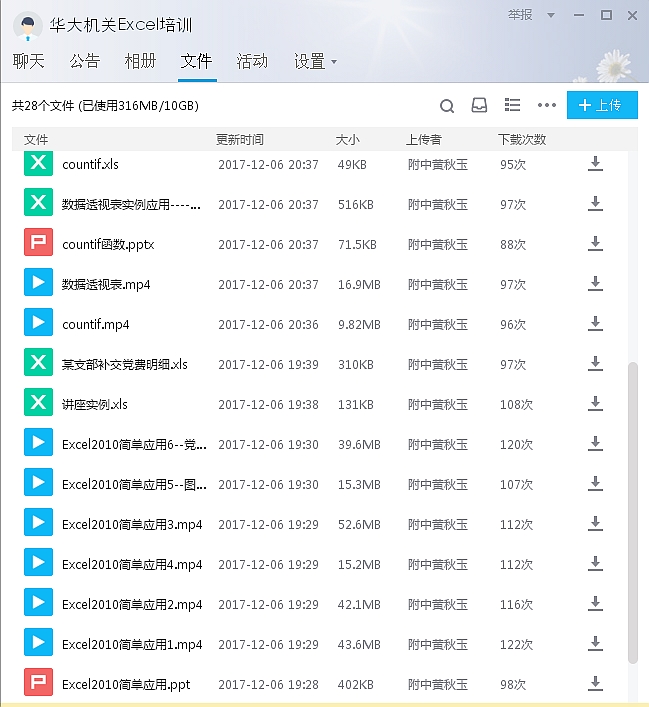The height and width of the screenshot is (707, 649).
Task: Open the inbox tray icon in toolbar
Action: 480,105
